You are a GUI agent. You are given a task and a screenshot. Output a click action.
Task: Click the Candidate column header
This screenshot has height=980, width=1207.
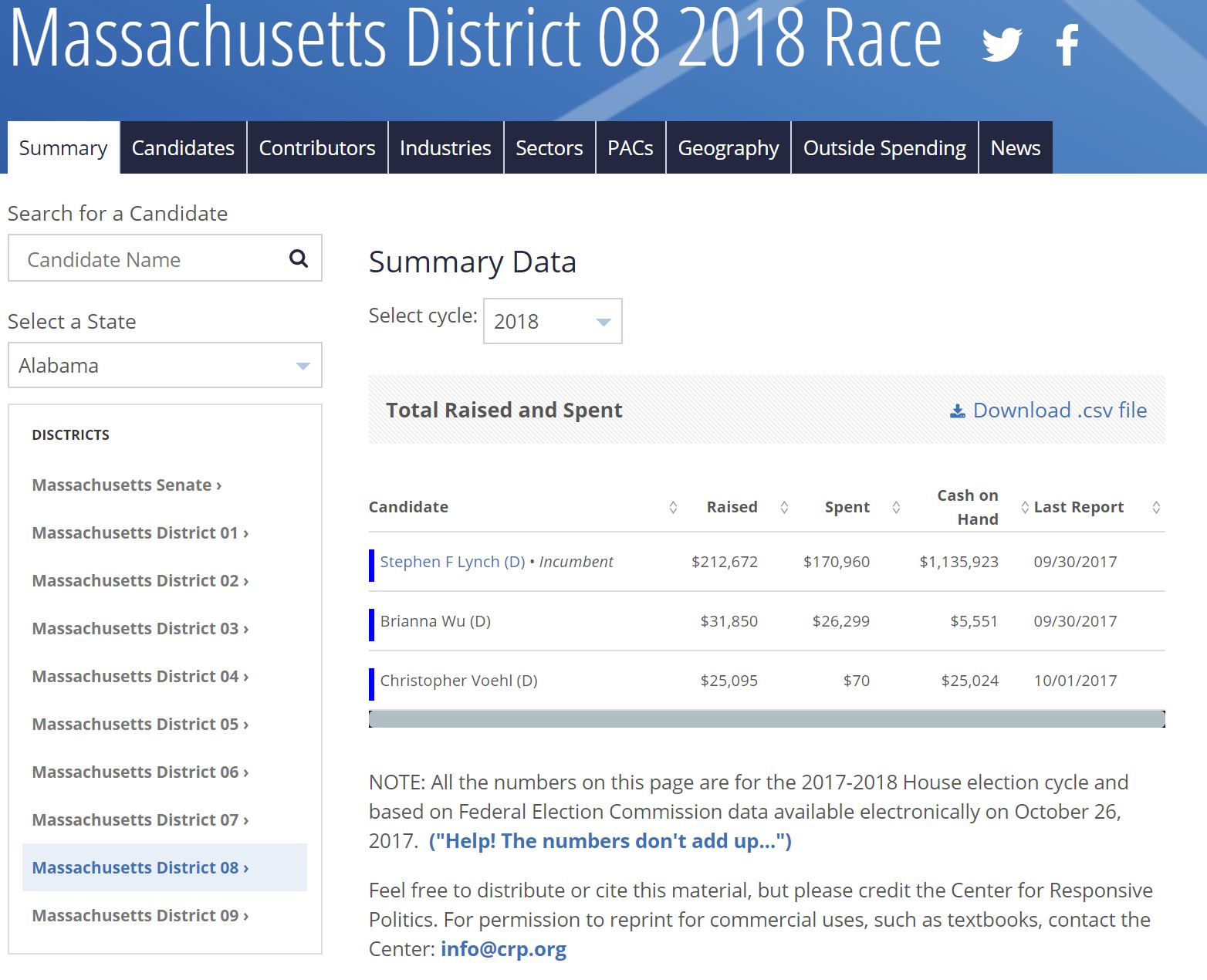coord(408,507)
